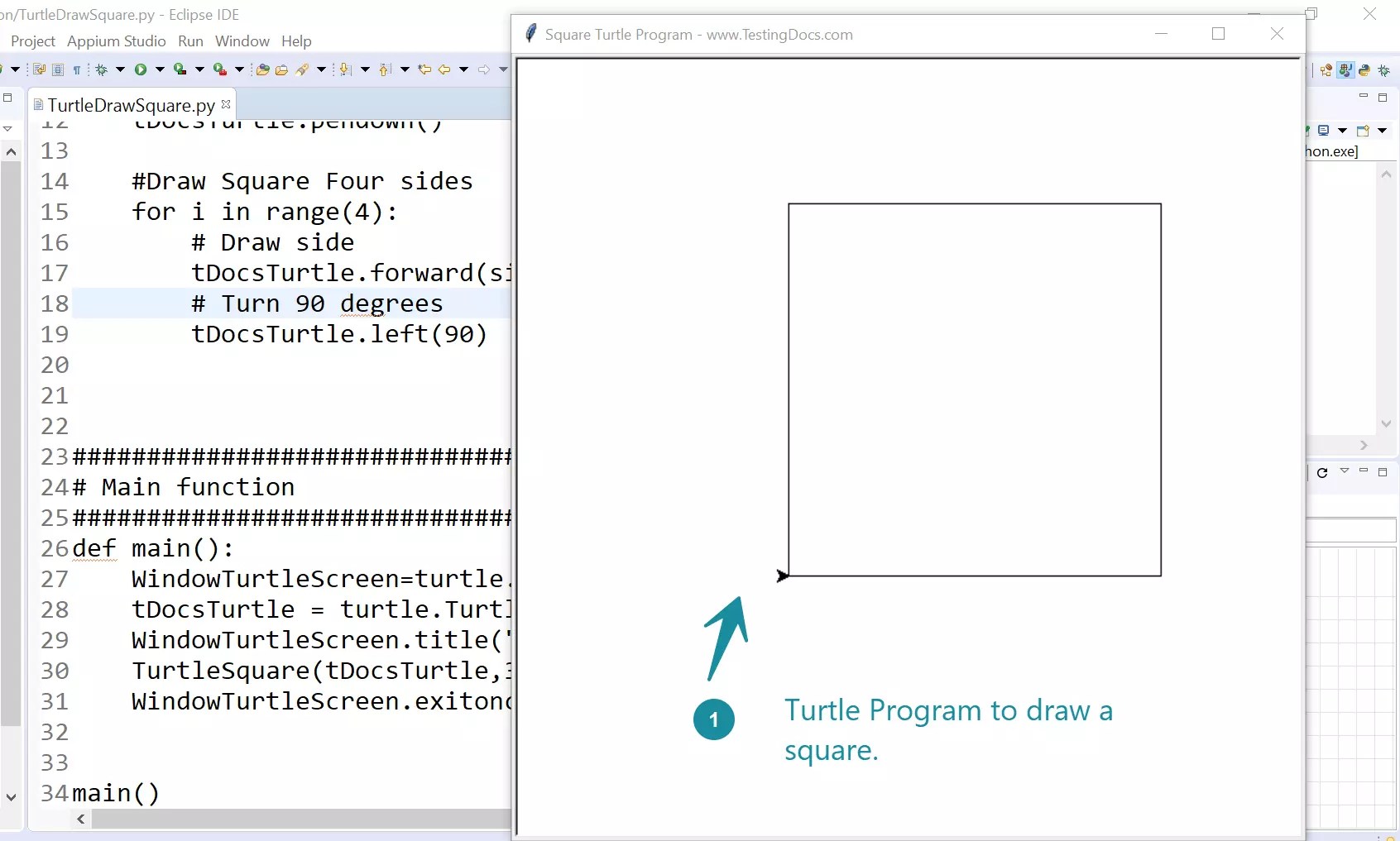Select the Debug perspective icon

tap(1385, 70)
